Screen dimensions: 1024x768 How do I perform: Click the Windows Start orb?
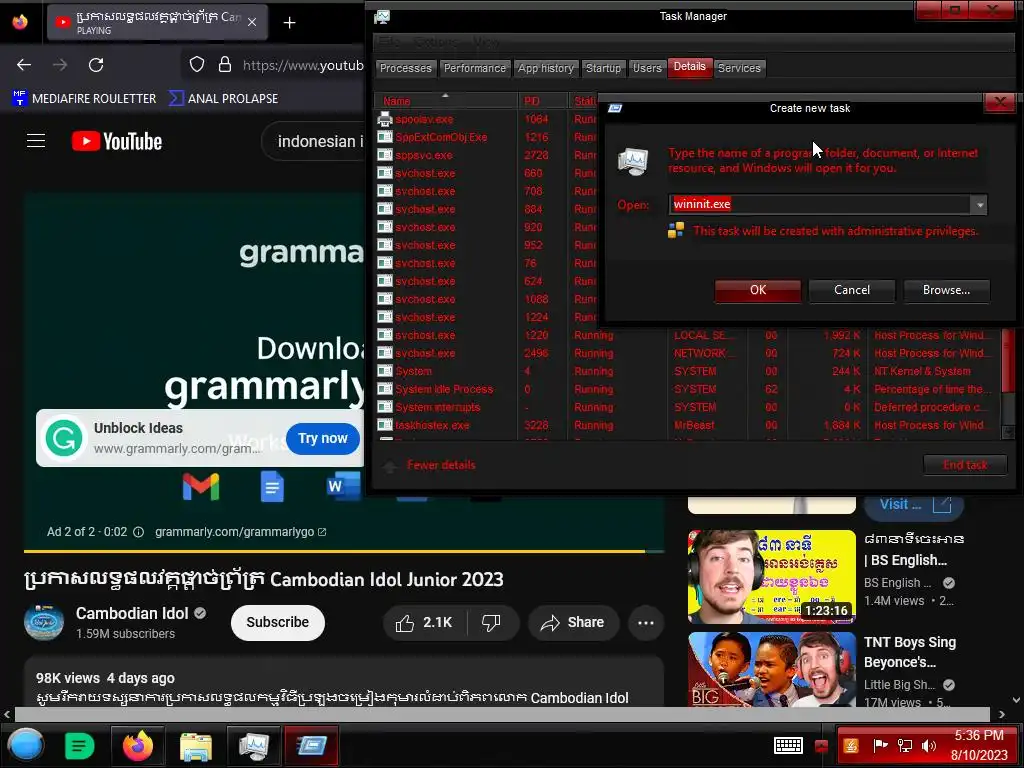25,745
